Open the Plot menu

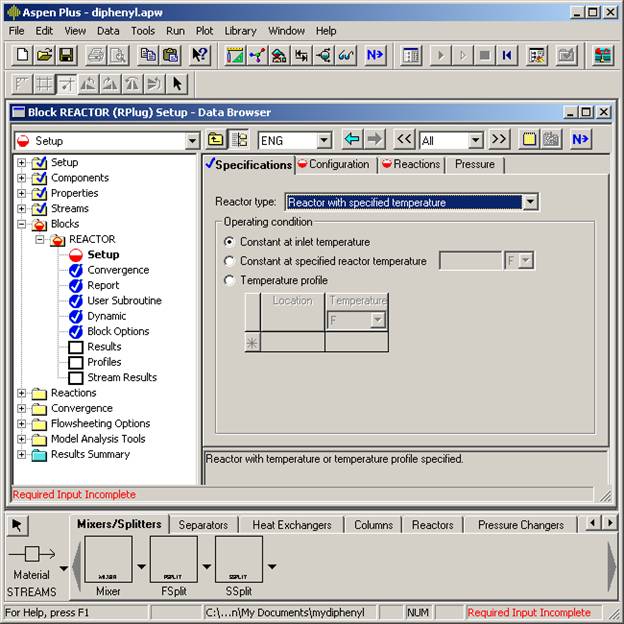(204, 31)
